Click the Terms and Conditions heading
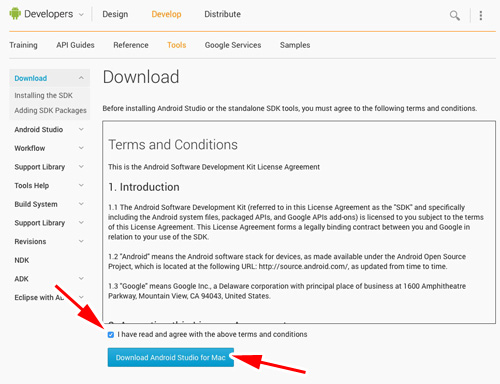 (173, 145)
